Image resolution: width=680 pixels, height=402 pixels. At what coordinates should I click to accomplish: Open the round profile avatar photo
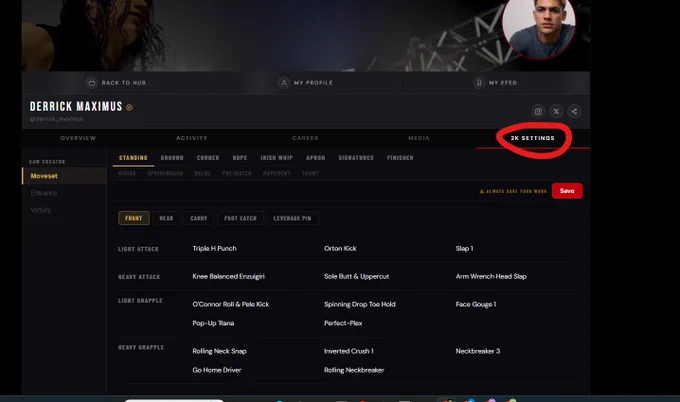(x=539, y=24)
